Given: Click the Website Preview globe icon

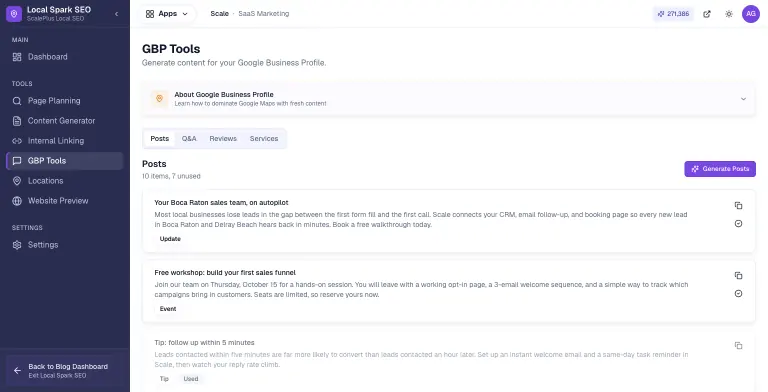Looking at the screenshot, I should click(17, 201).
